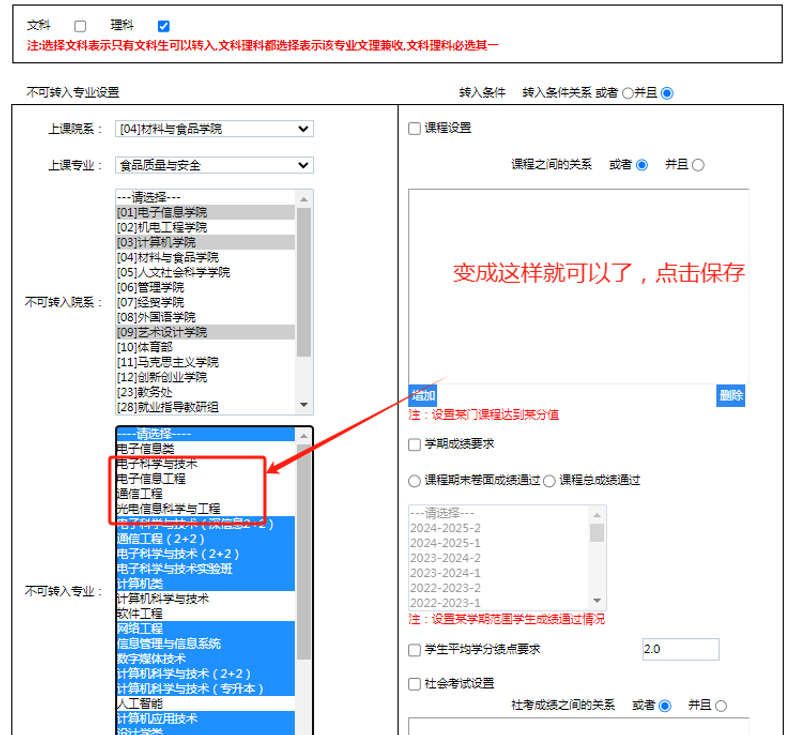The image size is (791, 735).
Task: Select [01]电子信息学院 in department list
Action: pos(205,212)
